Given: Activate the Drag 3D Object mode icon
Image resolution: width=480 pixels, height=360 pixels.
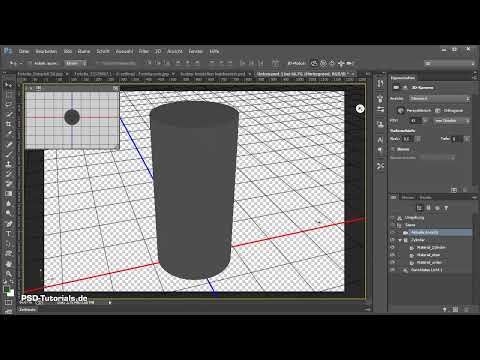Looking at the screenshot, I should tap(332, 63).
